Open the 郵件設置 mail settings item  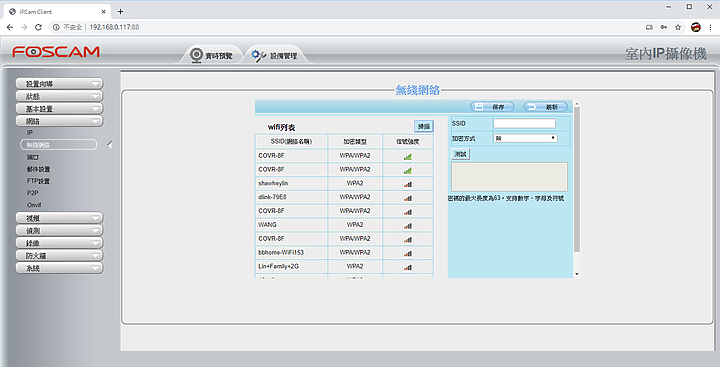pyautogui.click(x=39, y=169)
